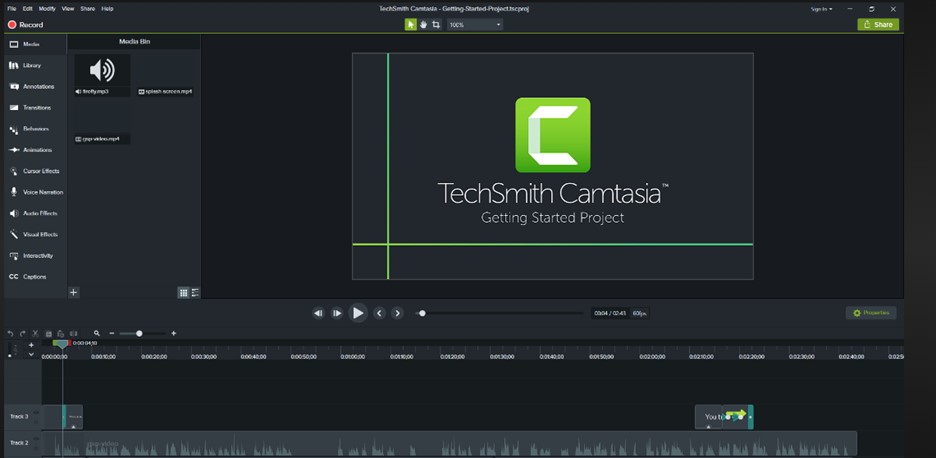936x458 pixels.
Task: Click the timeline Redo icon
Action: [23, 334]
